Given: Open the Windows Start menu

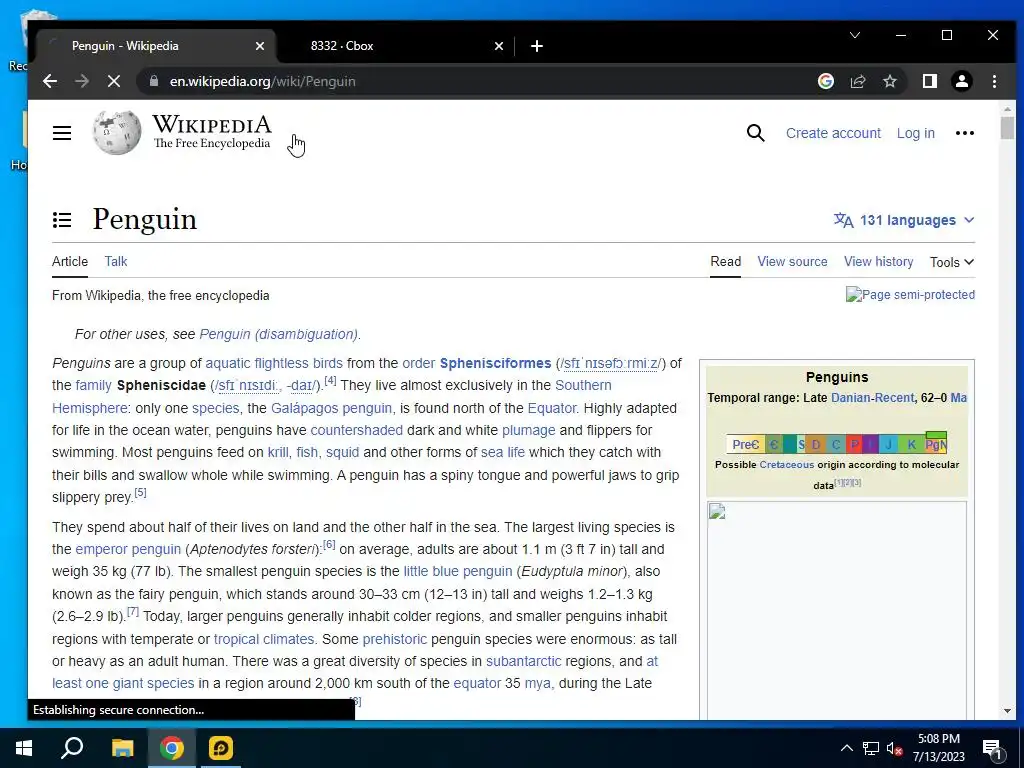Looking at the screenshot, I should pyautogui.click(x=24, y=748).
